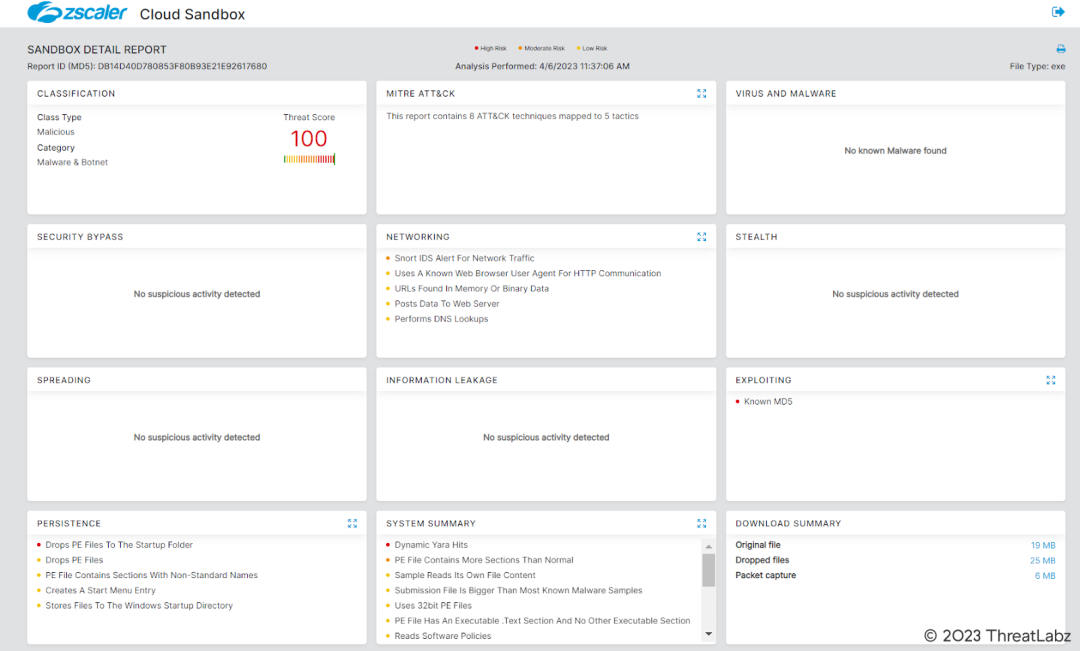Viewport: 1080px width, 651px height.
Task: Expand the MITRE ATT&CK panel
Action: (701, 94)
